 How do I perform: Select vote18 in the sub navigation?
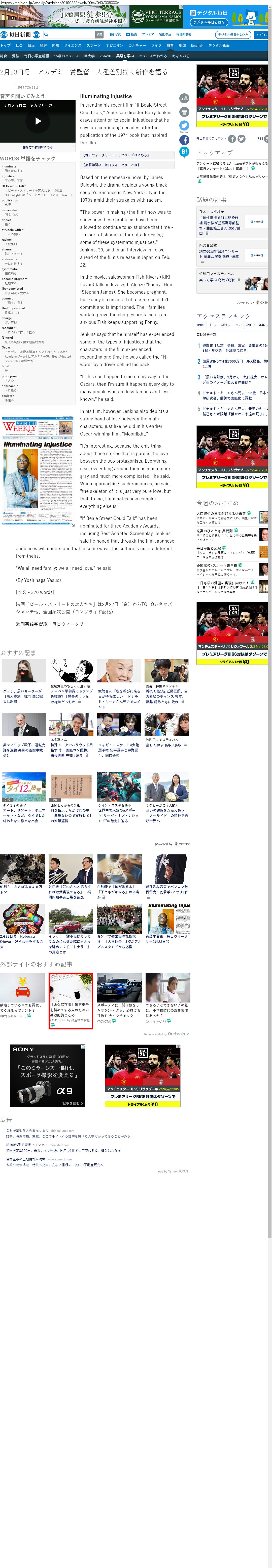click(x=105, y=56)
